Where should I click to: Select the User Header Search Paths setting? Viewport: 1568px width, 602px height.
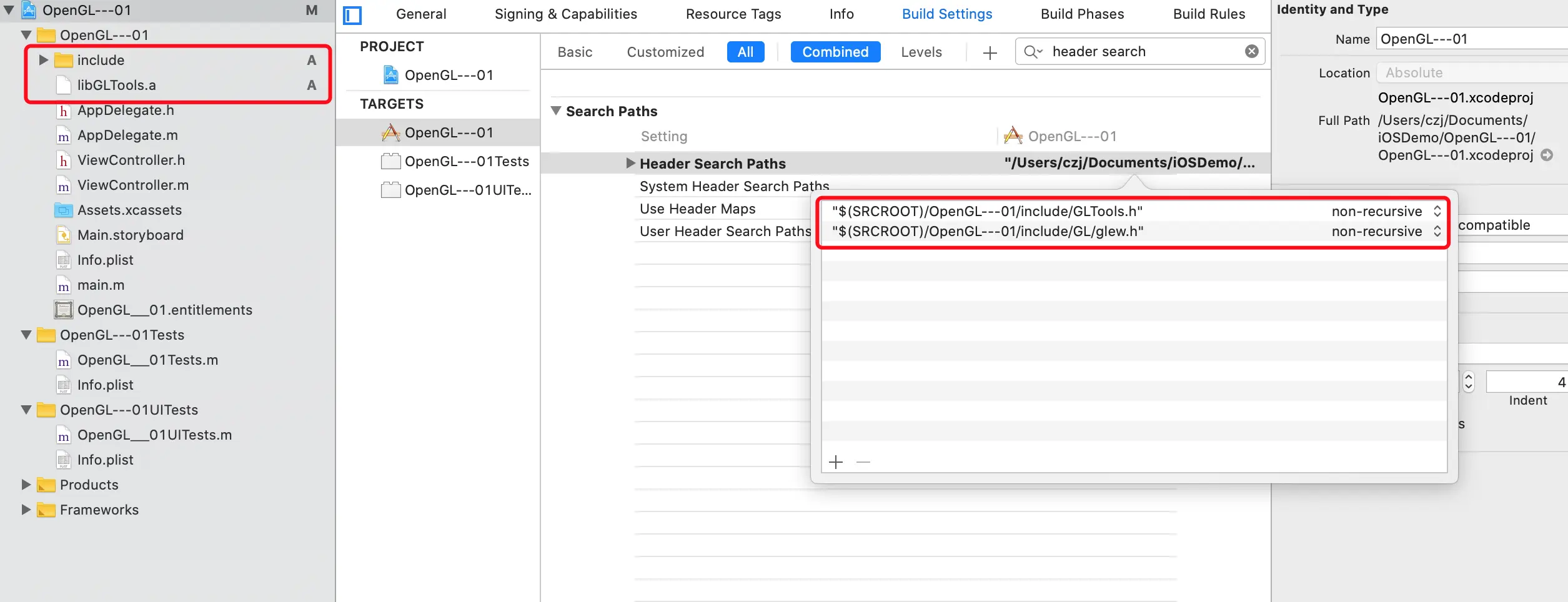click(x=725, y=231)
